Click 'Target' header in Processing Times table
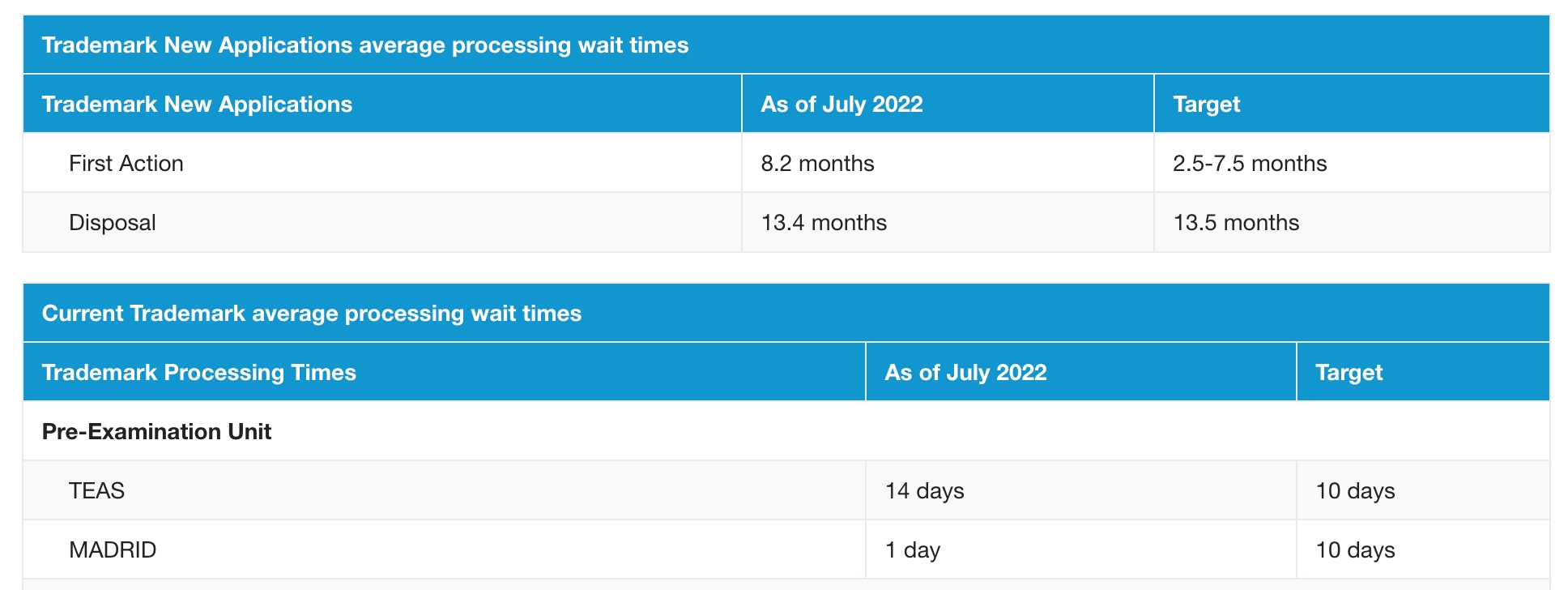Viewport: 1568px width, 590px height. pyautogui.click(x=1349, y=373)
